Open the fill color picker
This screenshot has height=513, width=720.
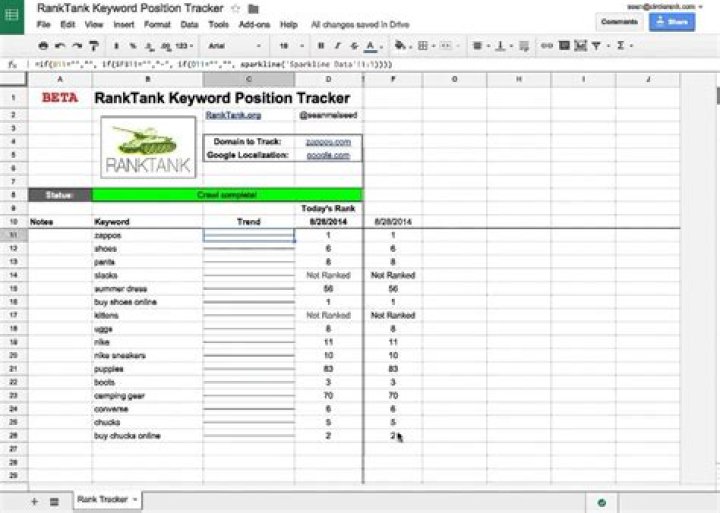[x=402, y=45]
